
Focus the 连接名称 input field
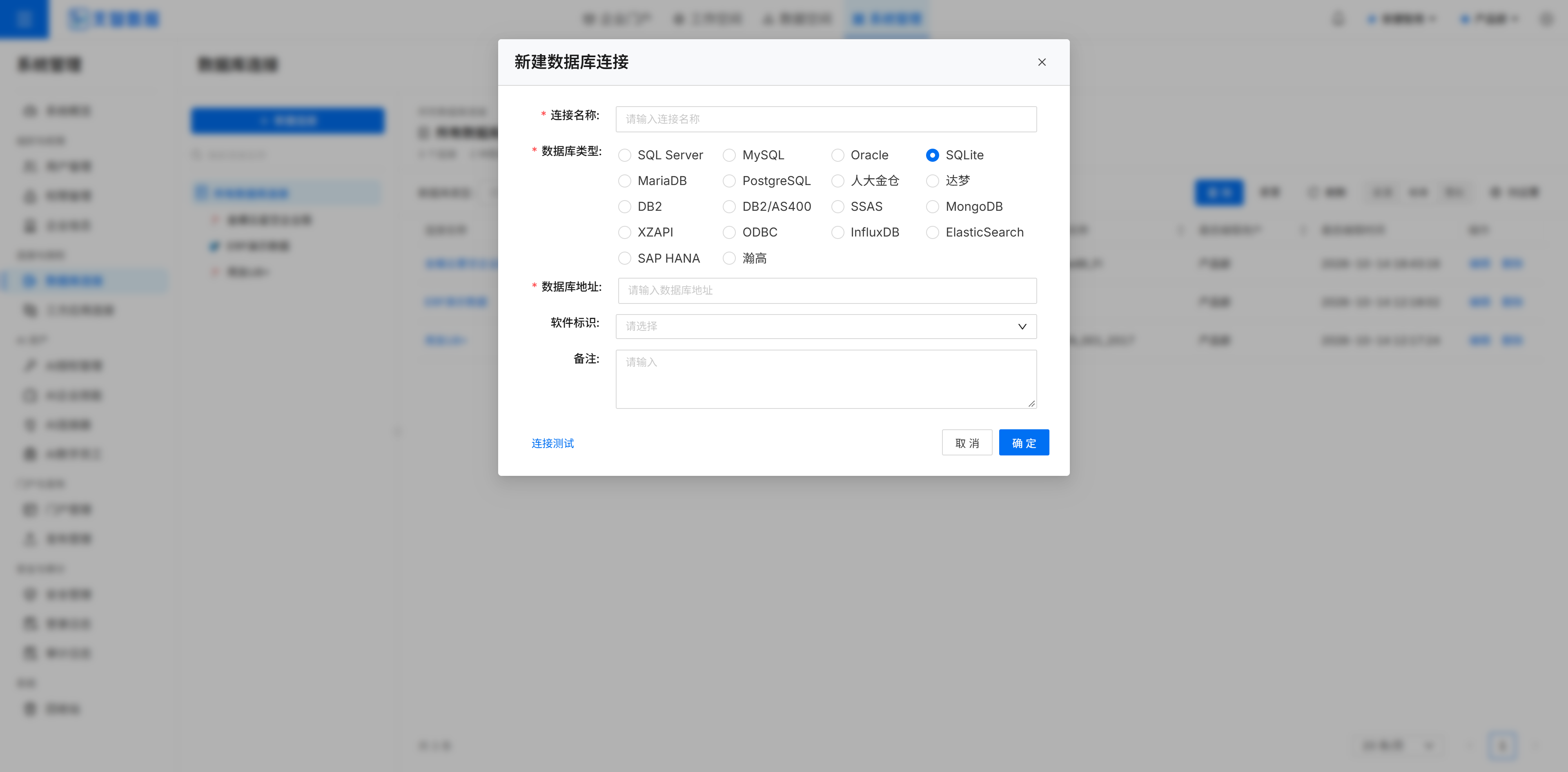click(826, 119)
